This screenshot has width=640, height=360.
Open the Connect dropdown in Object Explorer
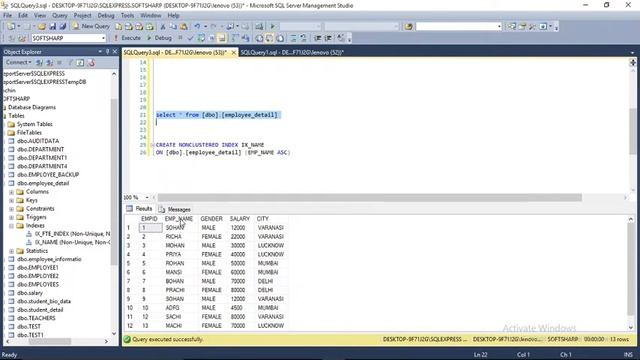(x=18, y=62)
